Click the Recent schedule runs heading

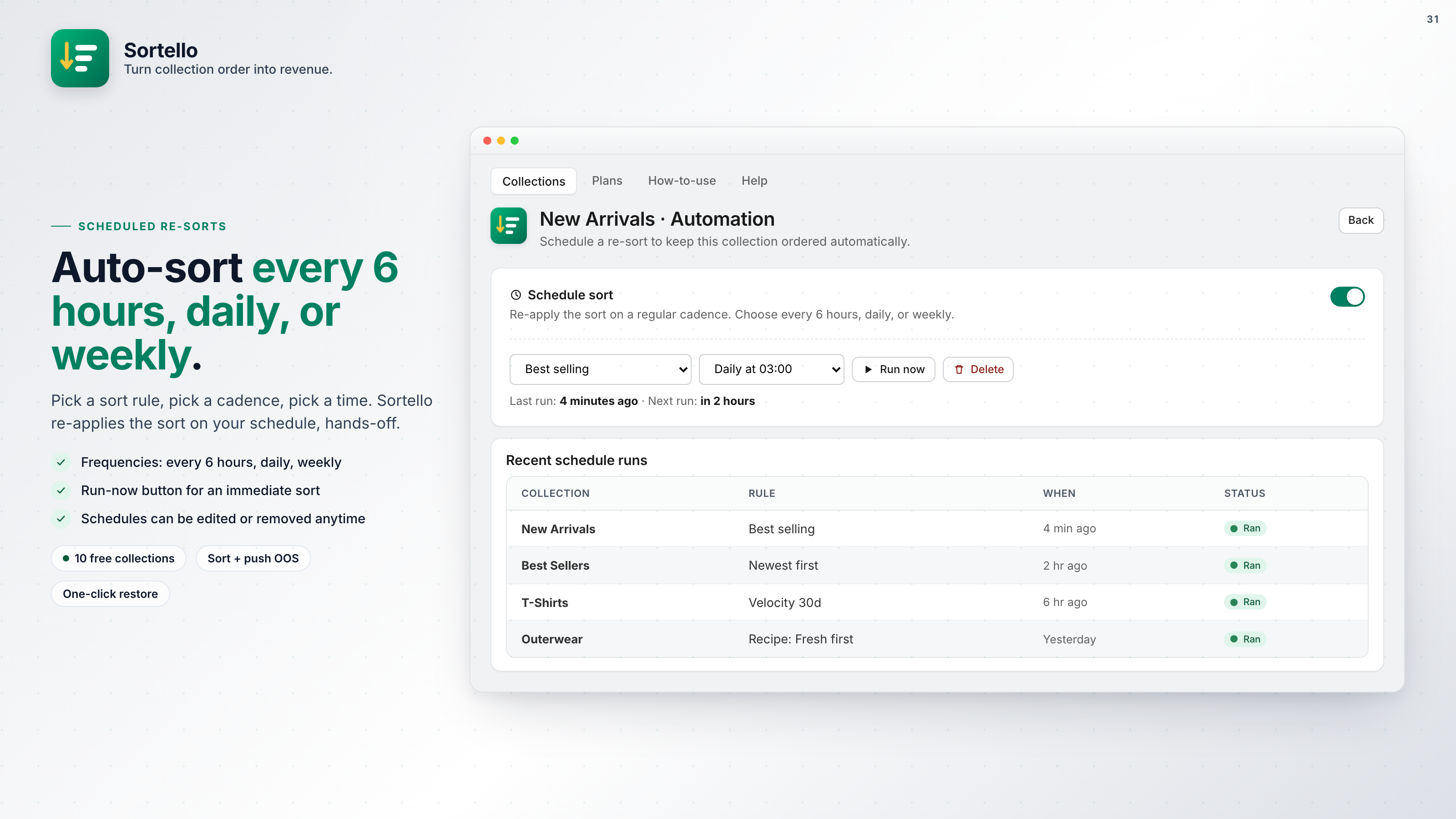pyautogui.click(x=576, y=460)
